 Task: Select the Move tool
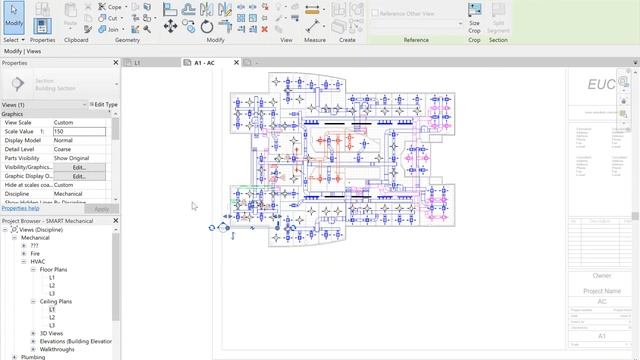pyautogui.click(x=170, y=27)
